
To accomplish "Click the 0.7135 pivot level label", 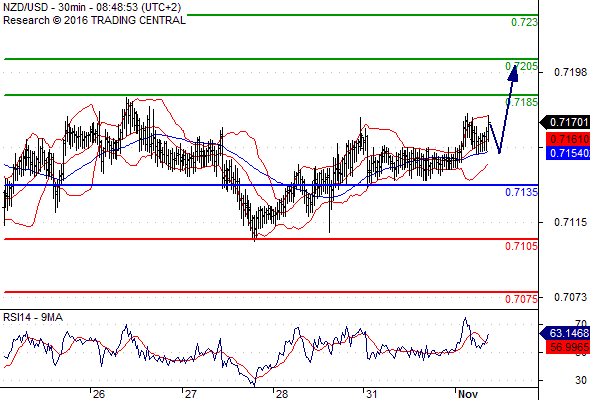I will point(521,192).
